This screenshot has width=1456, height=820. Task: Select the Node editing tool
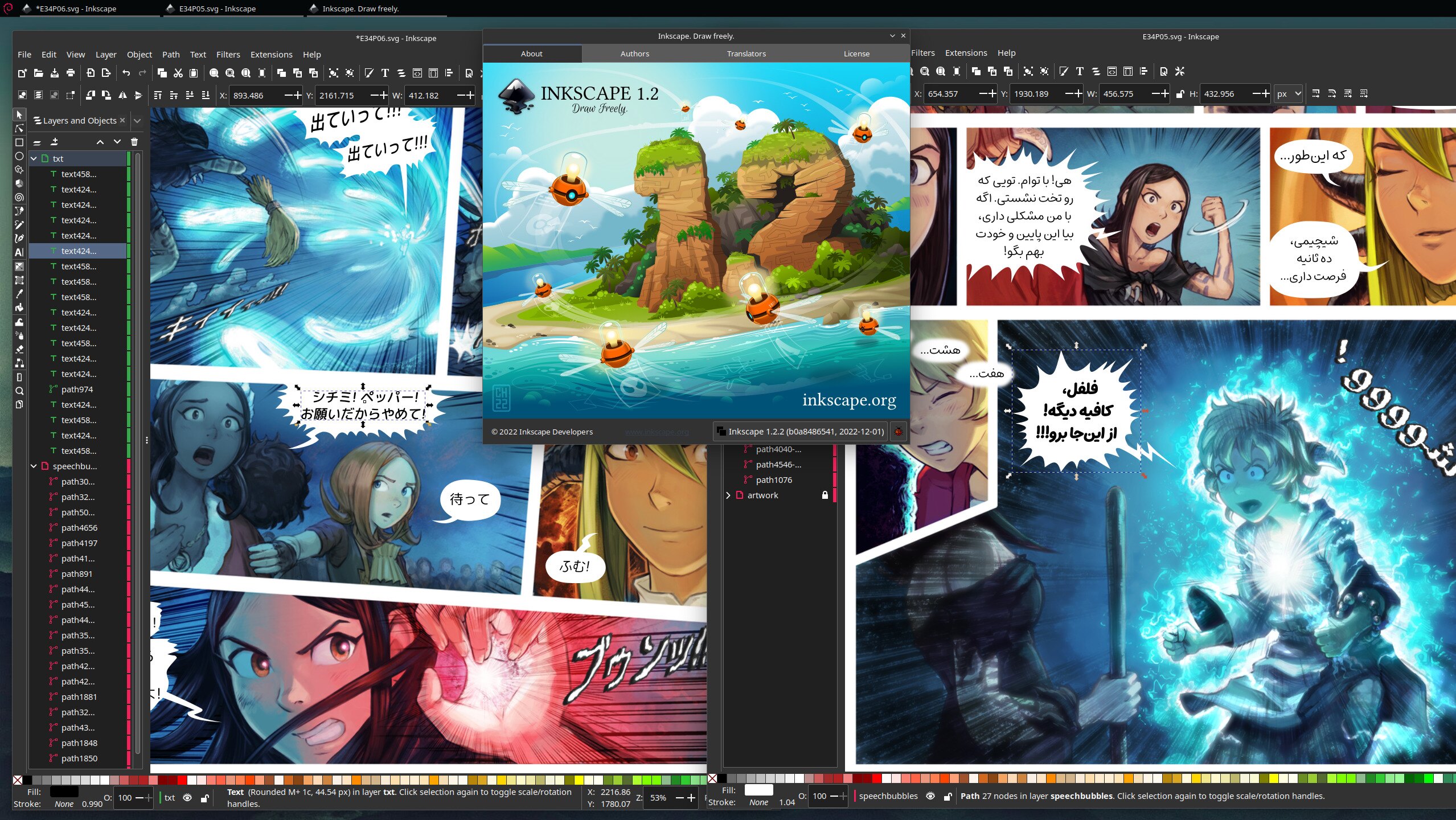pyautogui.click(x=19, y=129)
